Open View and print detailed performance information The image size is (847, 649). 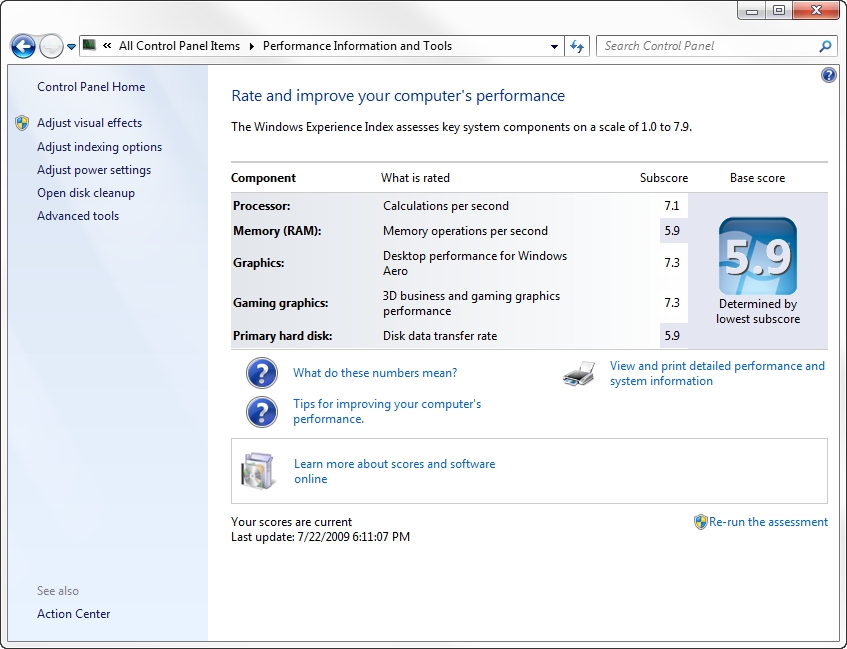pos(717,373)
